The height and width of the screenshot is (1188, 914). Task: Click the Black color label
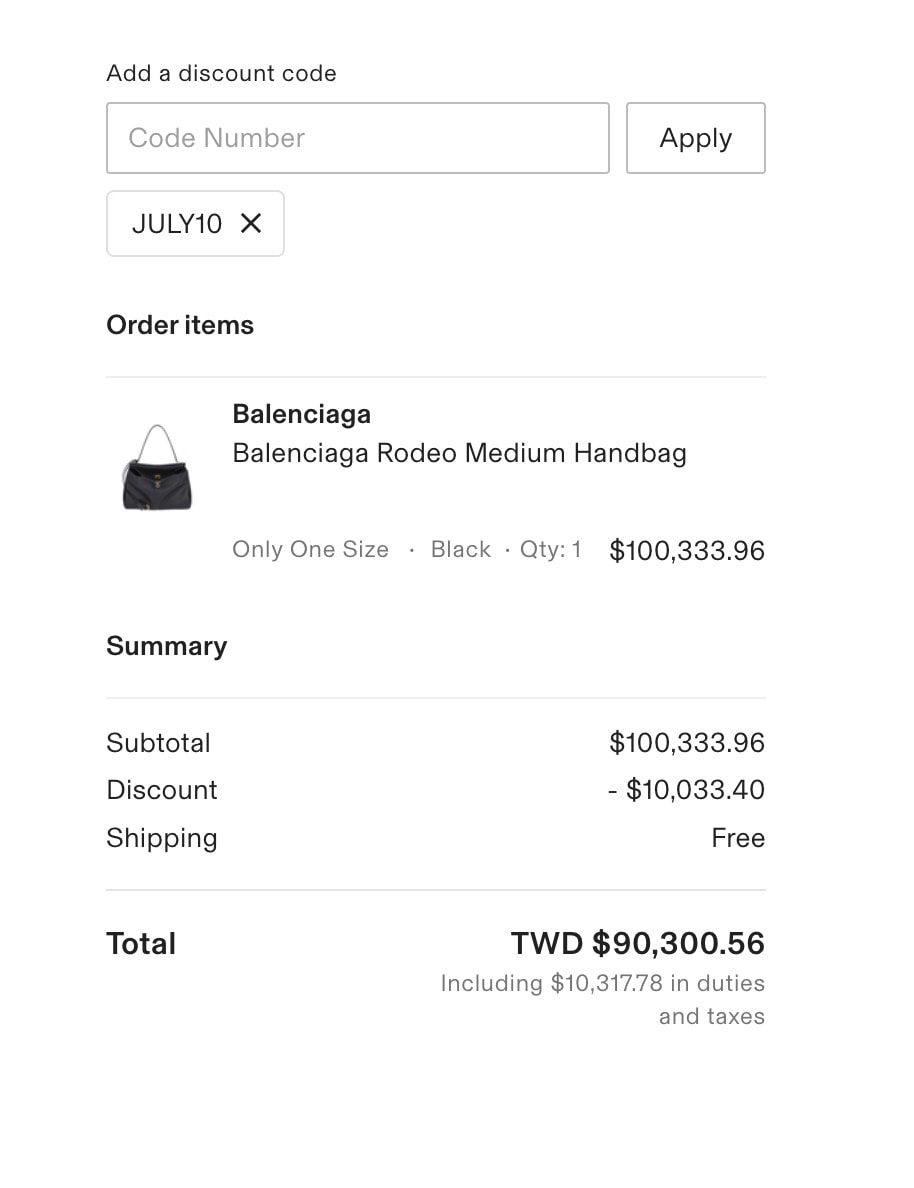tap(461, 549)
